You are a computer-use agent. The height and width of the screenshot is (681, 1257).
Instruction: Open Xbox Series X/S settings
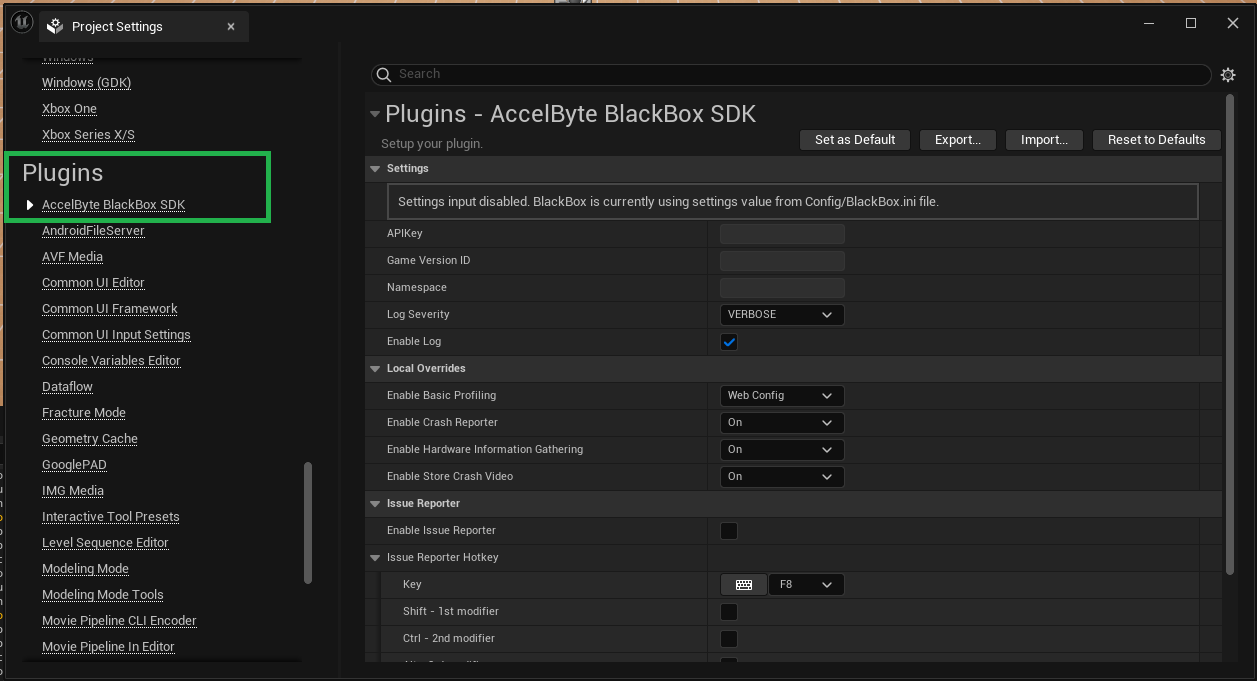[88, 135]
